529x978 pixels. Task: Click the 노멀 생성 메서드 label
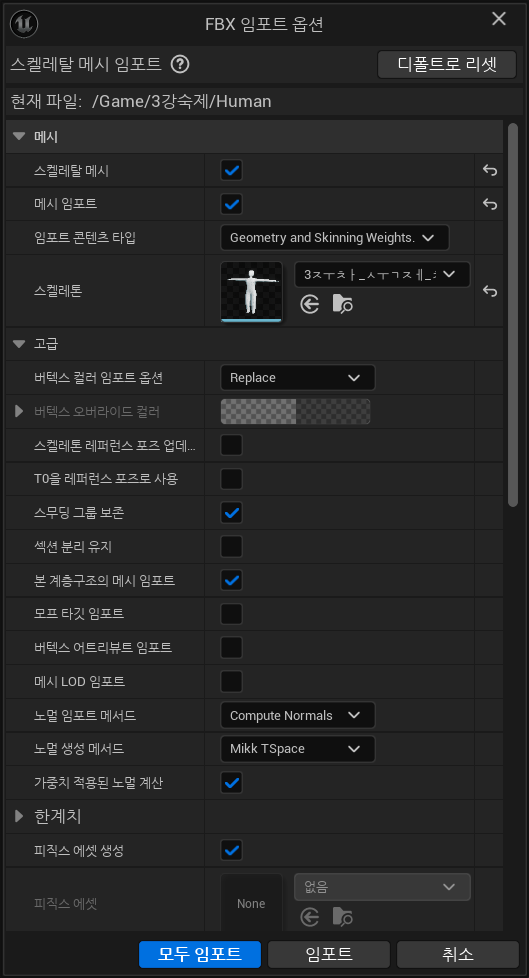[x=79, y=749]
